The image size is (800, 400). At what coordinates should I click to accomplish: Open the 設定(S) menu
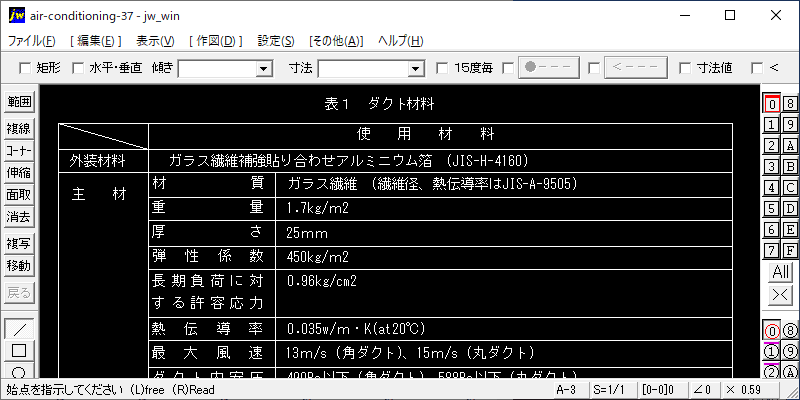(x=275, y=41)
